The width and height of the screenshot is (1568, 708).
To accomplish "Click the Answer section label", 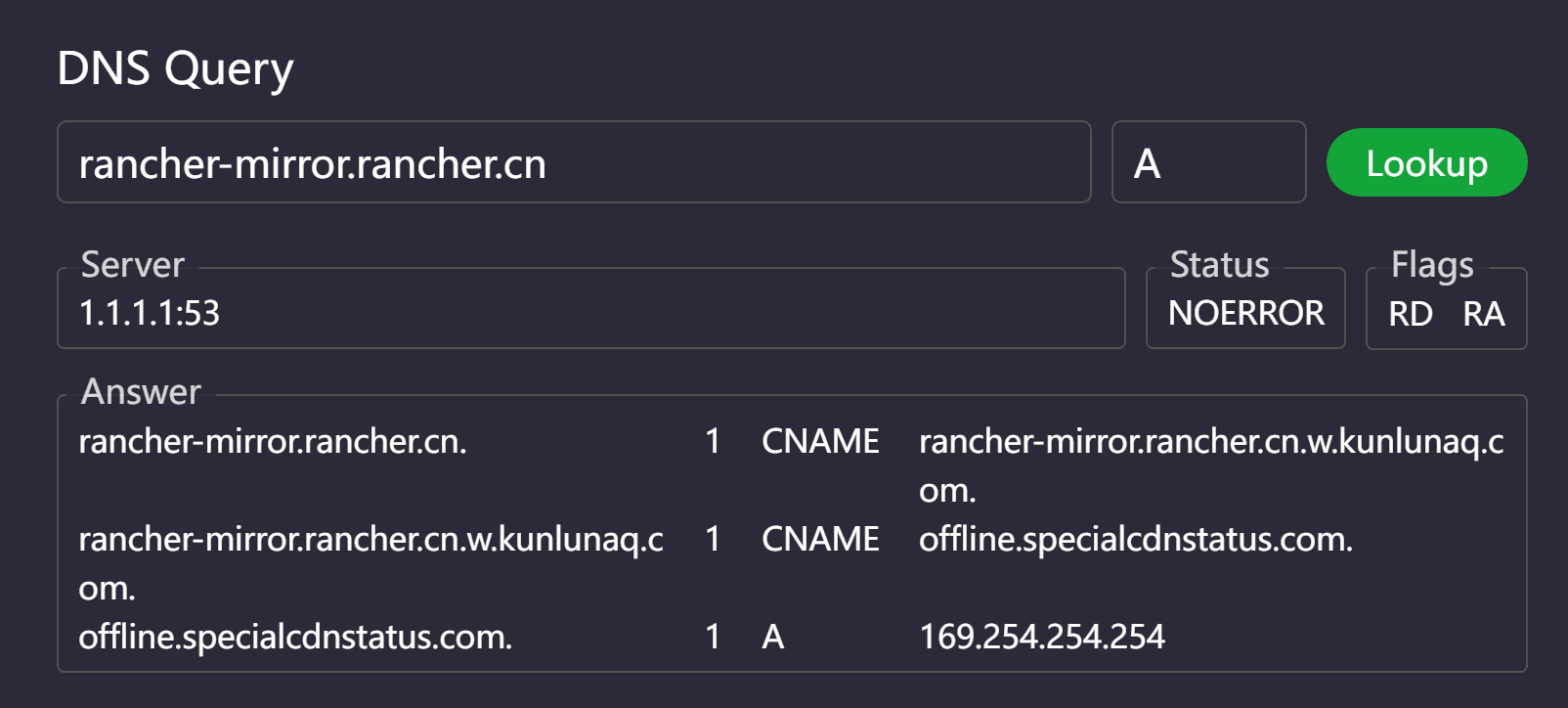I will 141,391.
